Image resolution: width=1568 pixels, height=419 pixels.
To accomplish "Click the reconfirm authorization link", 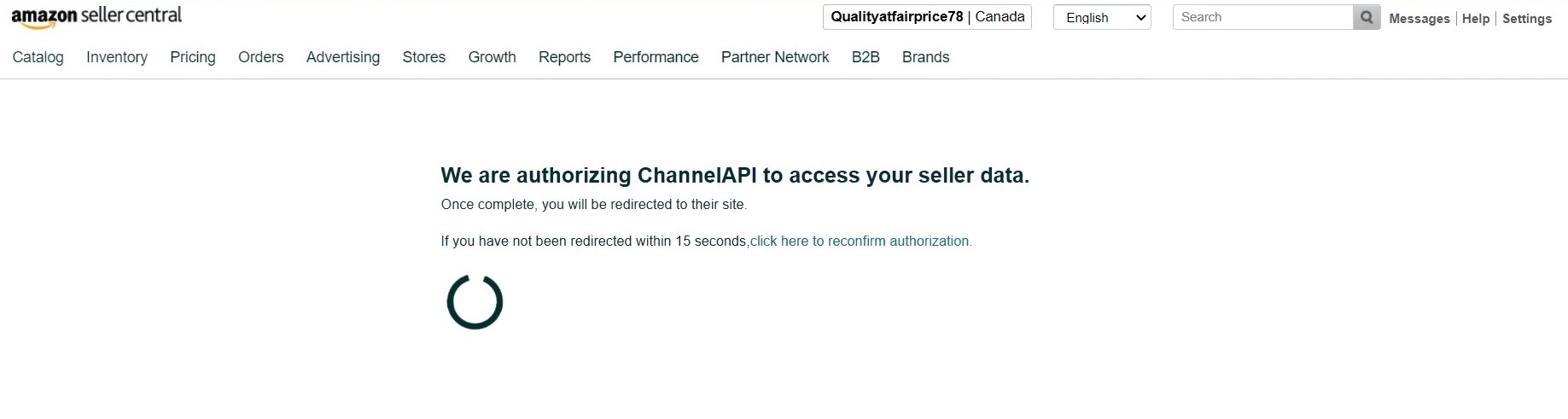I will click(860, 242).
